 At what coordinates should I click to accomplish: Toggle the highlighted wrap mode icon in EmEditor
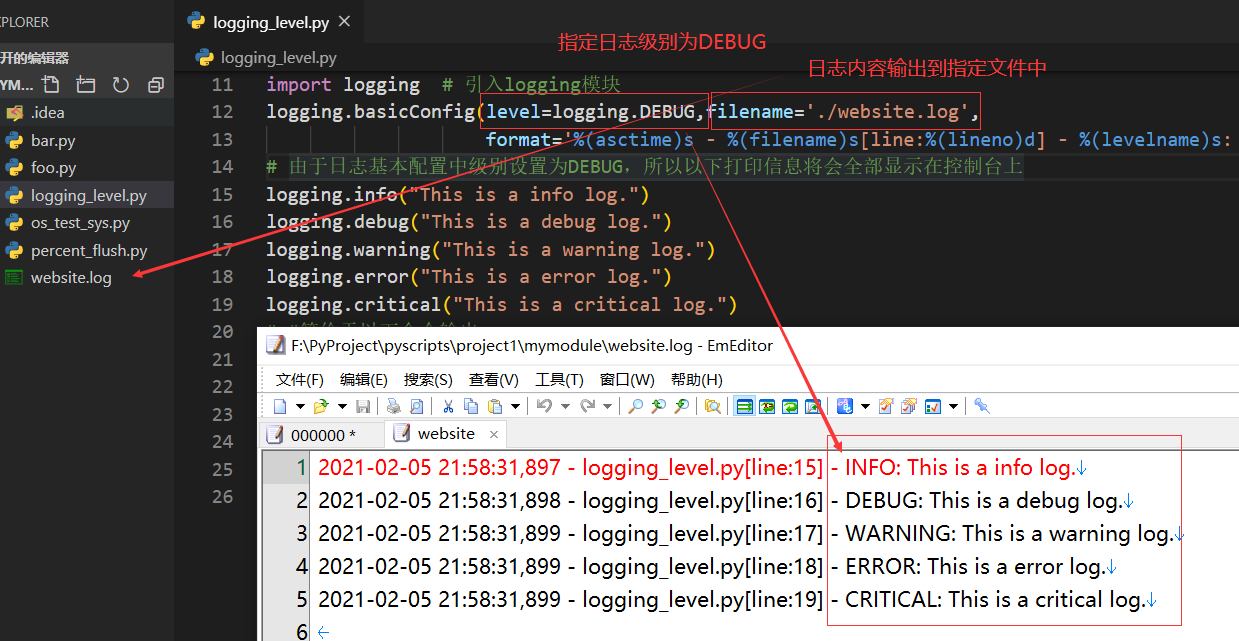coord(745,406)
